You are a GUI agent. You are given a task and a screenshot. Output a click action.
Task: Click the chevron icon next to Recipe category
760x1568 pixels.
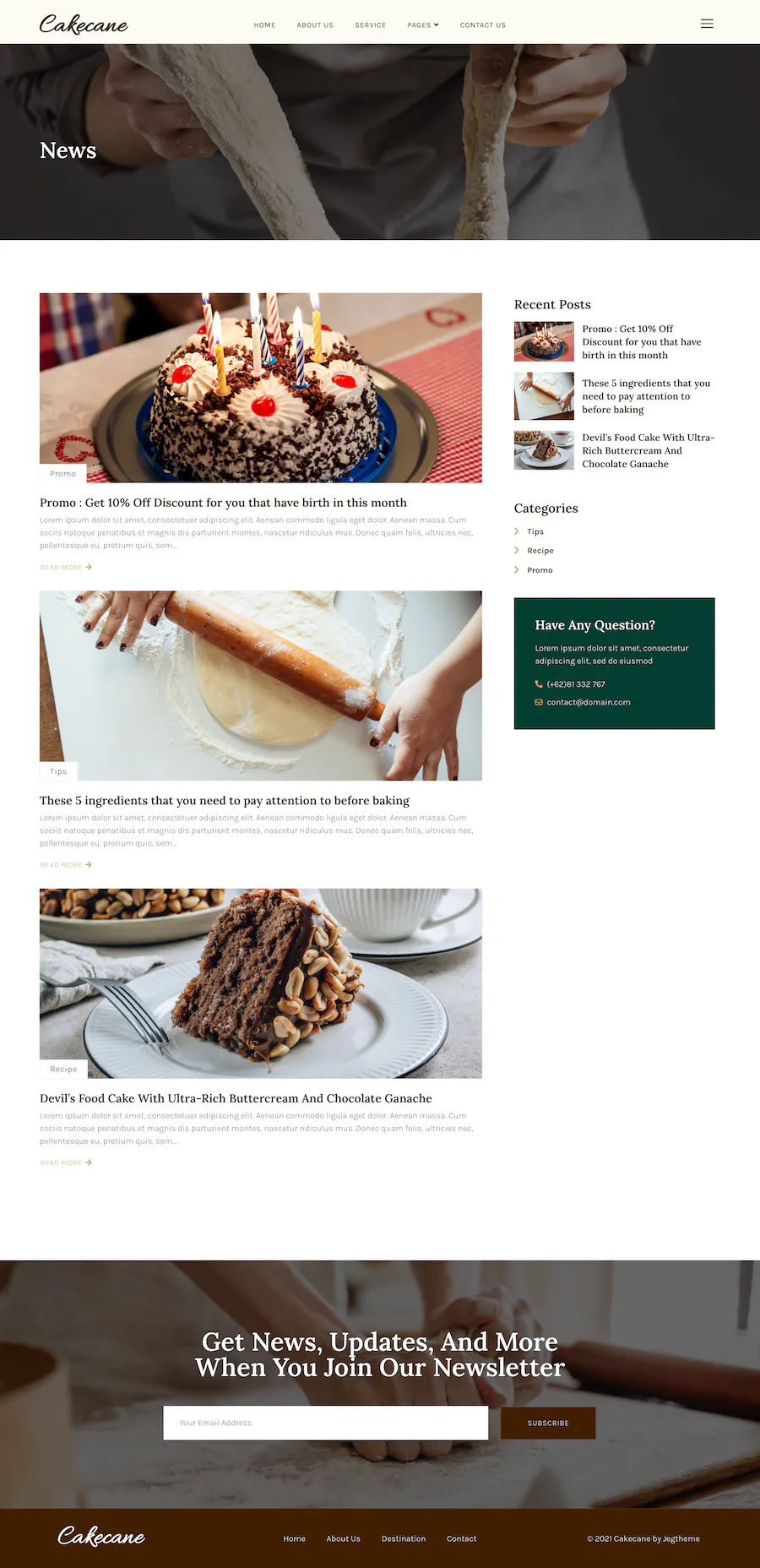coord(517,550)
